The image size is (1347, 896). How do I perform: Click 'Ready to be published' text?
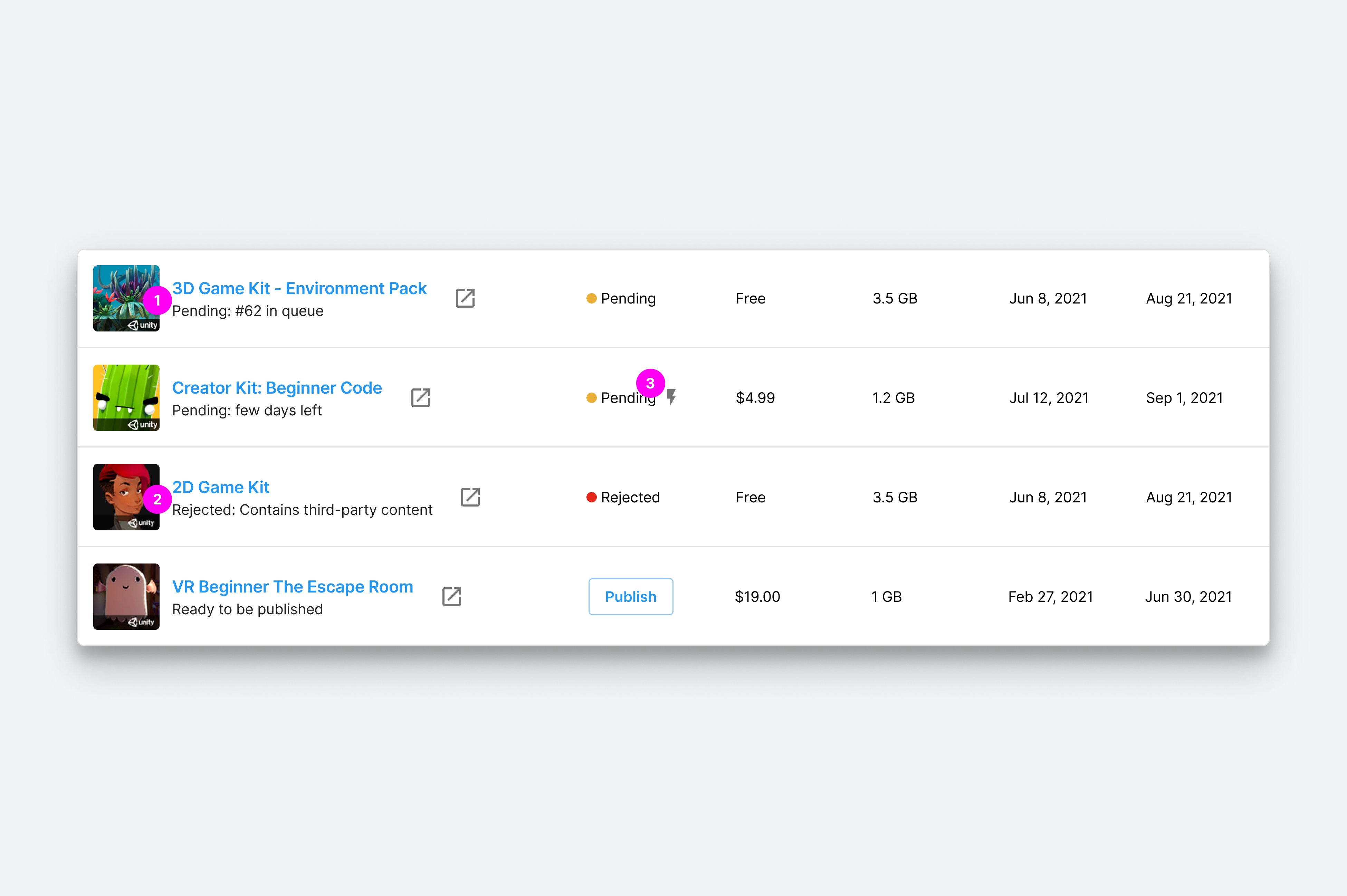[247, 609]
